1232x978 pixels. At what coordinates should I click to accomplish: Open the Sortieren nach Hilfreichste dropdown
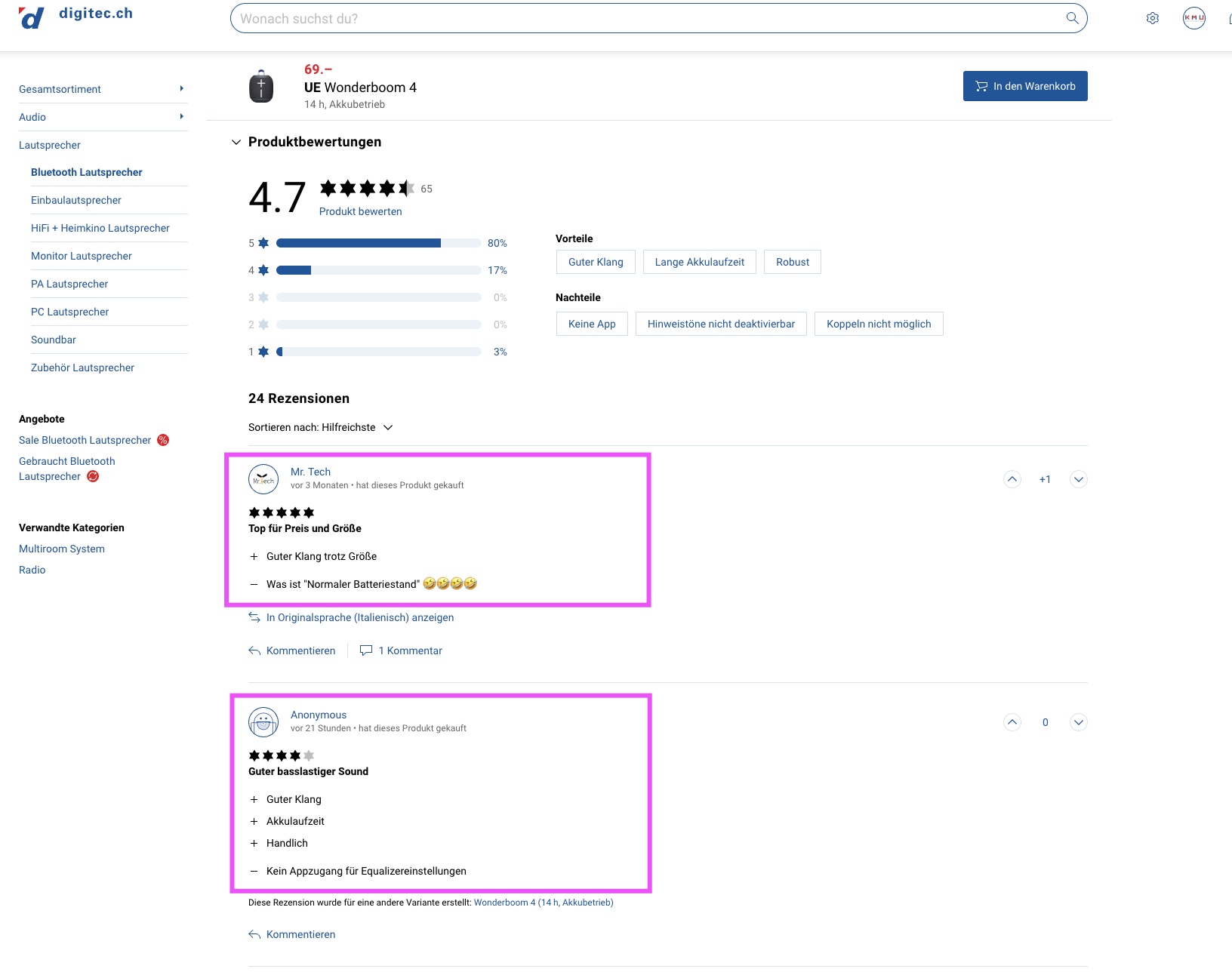point(321,427)
